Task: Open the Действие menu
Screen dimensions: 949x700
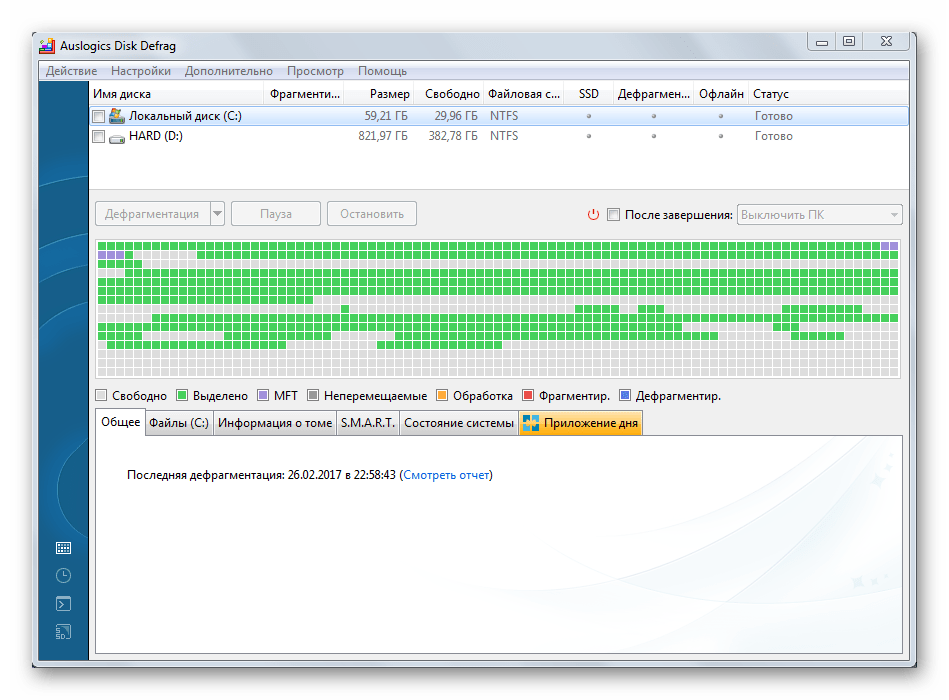Action: (71, 71)
